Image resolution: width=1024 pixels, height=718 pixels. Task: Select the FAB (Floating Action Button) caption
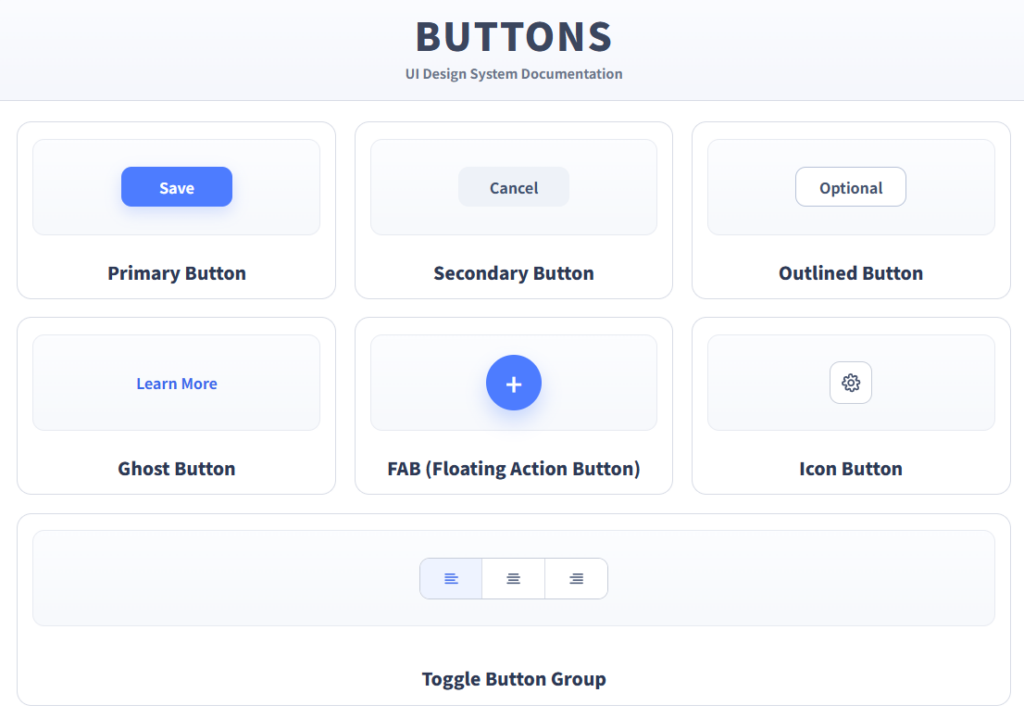tap(513, 468)
